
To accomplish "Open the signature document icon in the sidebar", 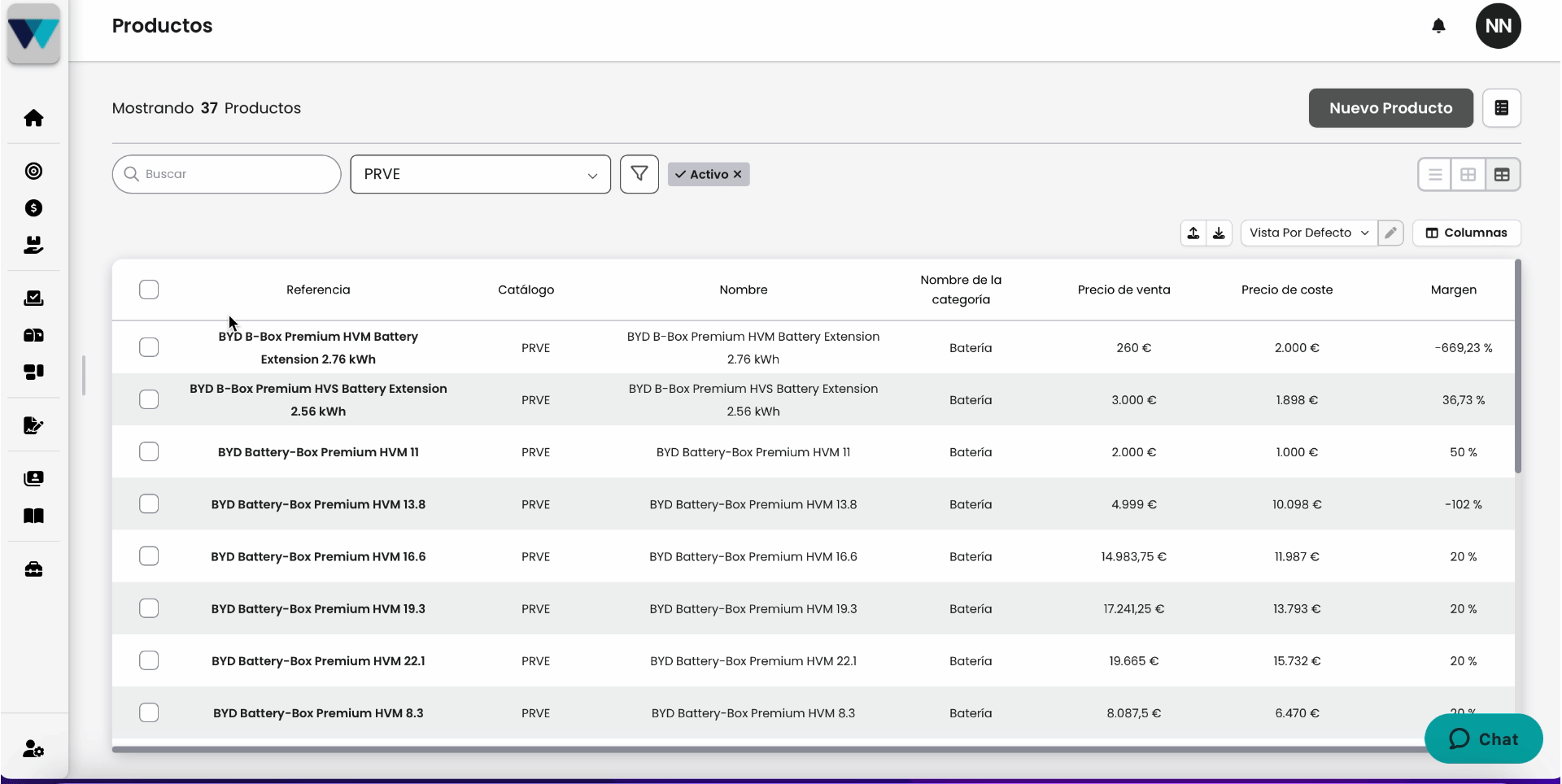I will point(33,425).
